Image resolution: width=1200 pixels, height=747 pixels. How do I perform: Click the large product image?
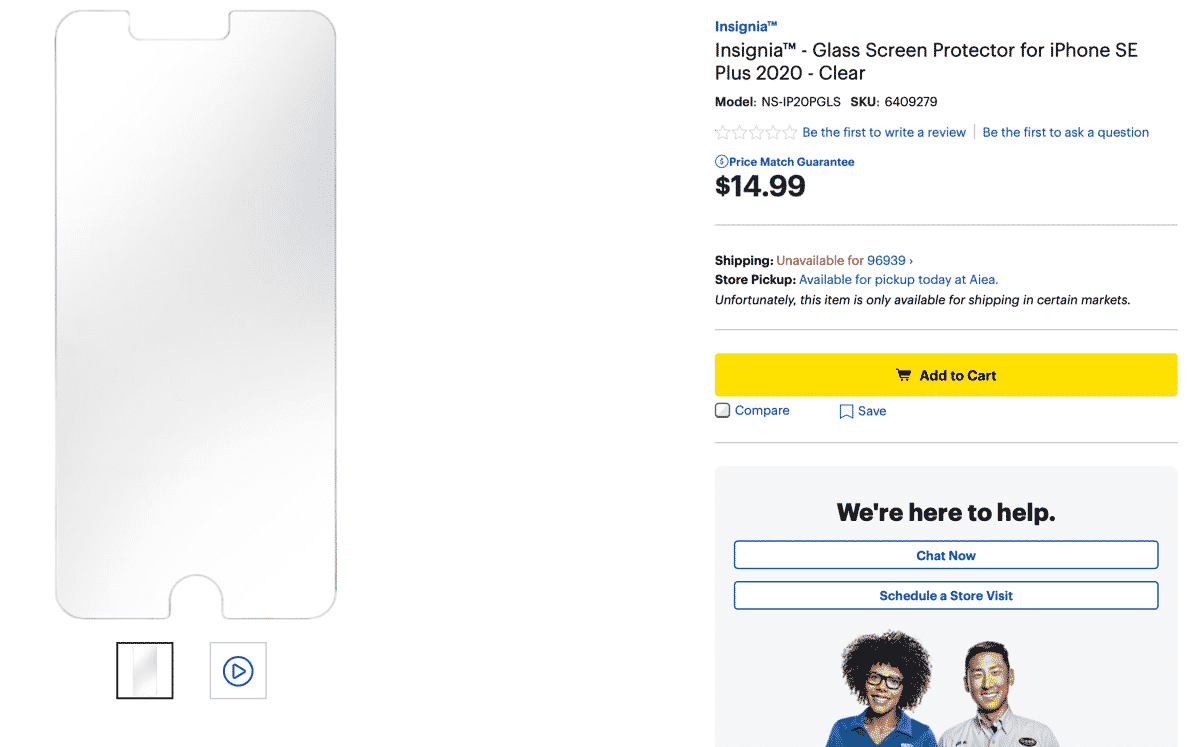195,310
